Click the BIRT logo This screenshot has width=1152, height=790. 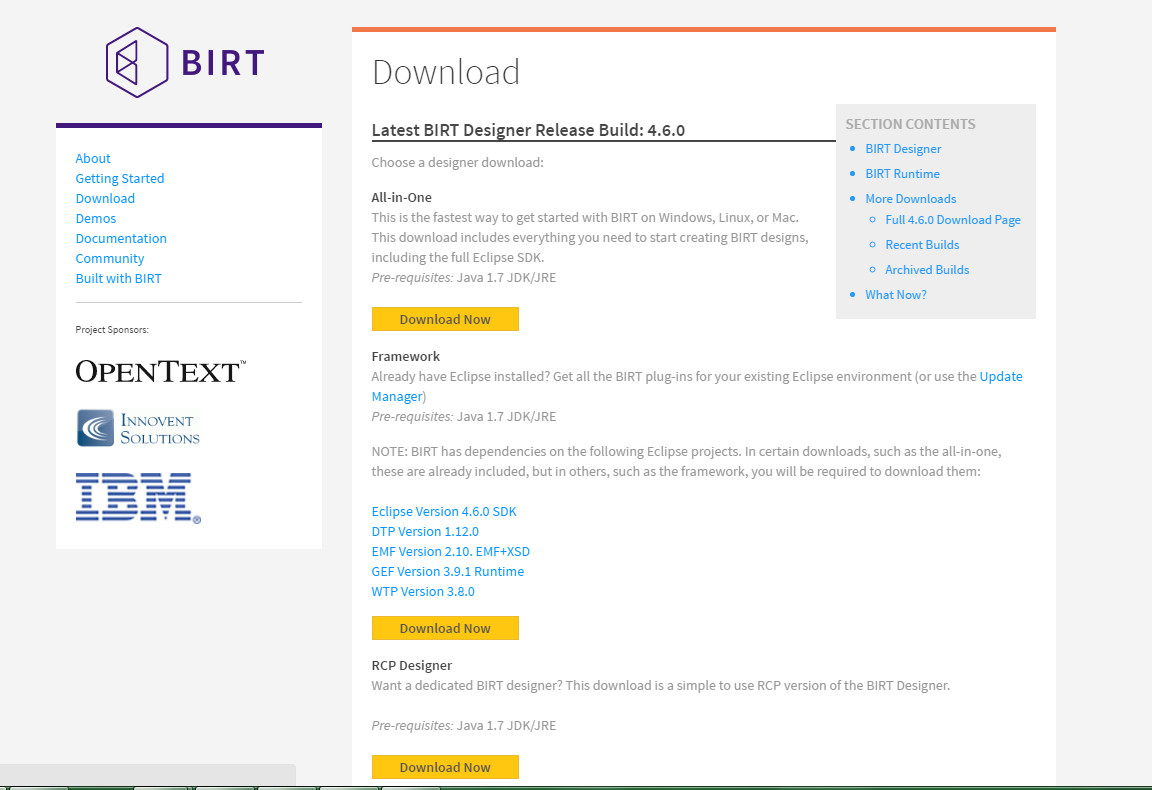[183, 62]
